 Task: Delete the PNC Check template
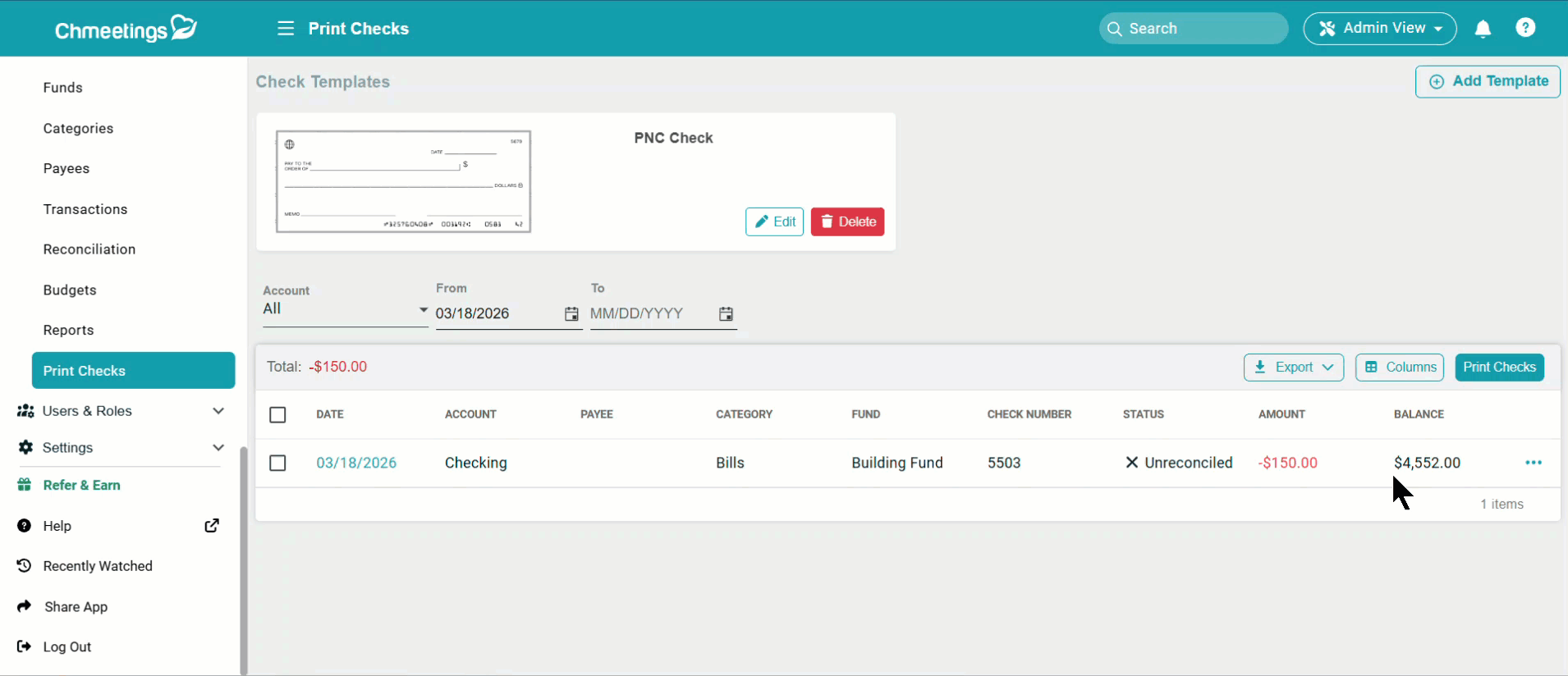click(x=847, y=222)
